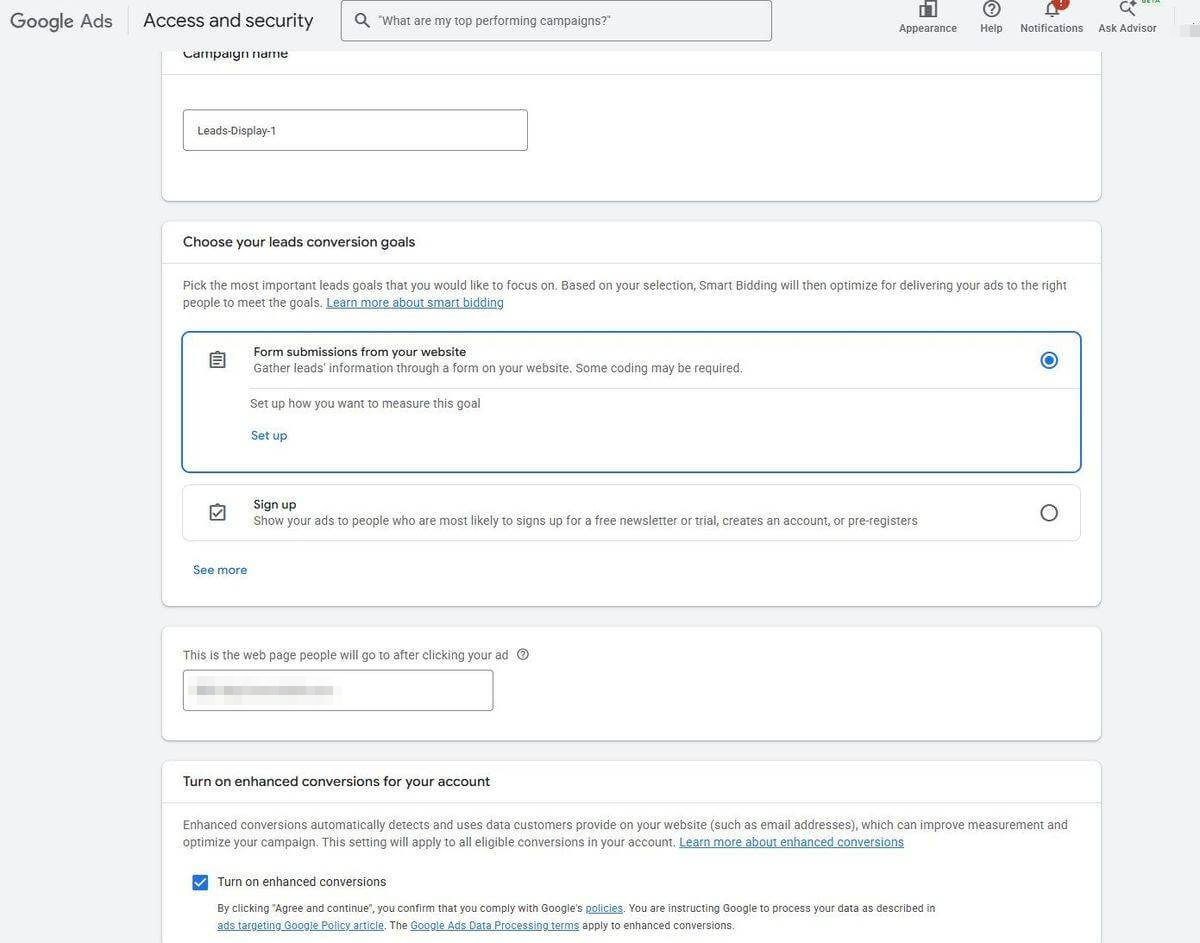This screenshot has width=1200, height=943.
Task: Click the form submissions clipboard icon
Action: 217,360
